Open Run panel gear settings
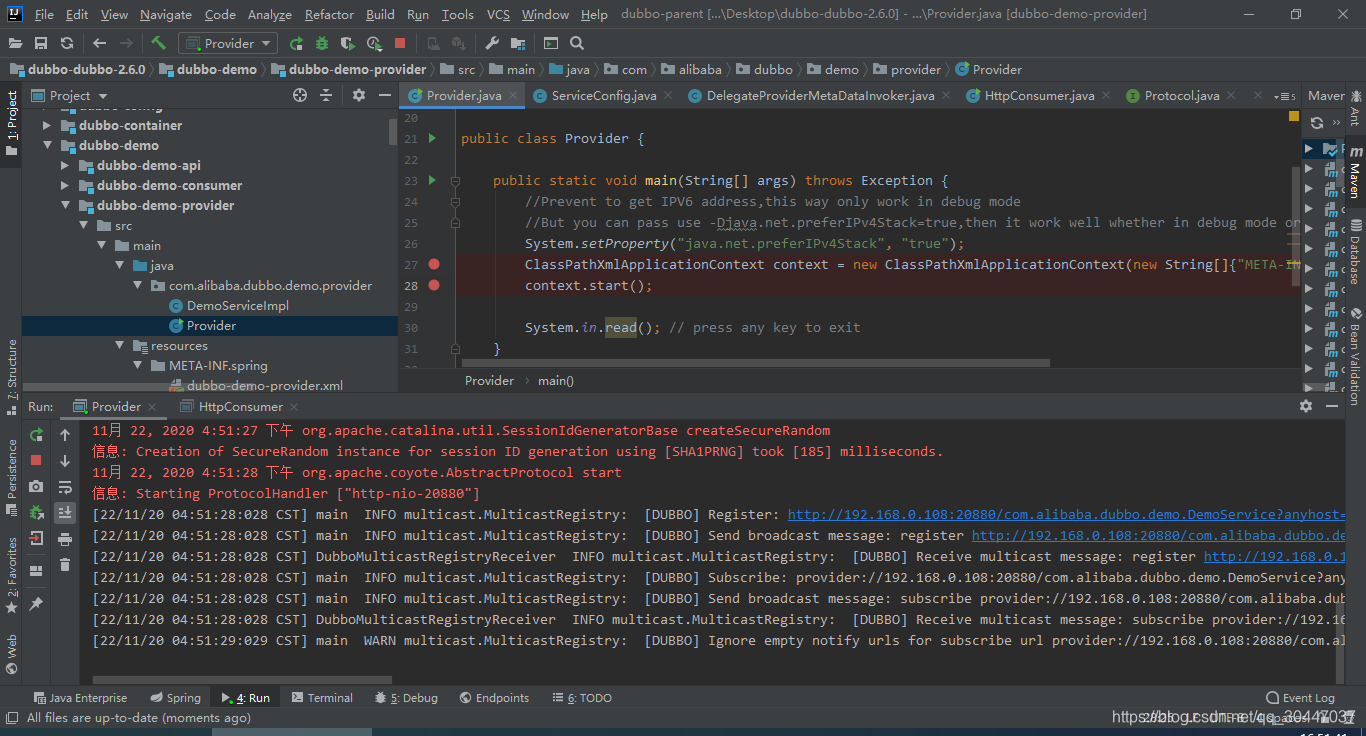The height and width of the screenshot is (736, 1366). coord(1305,406)
